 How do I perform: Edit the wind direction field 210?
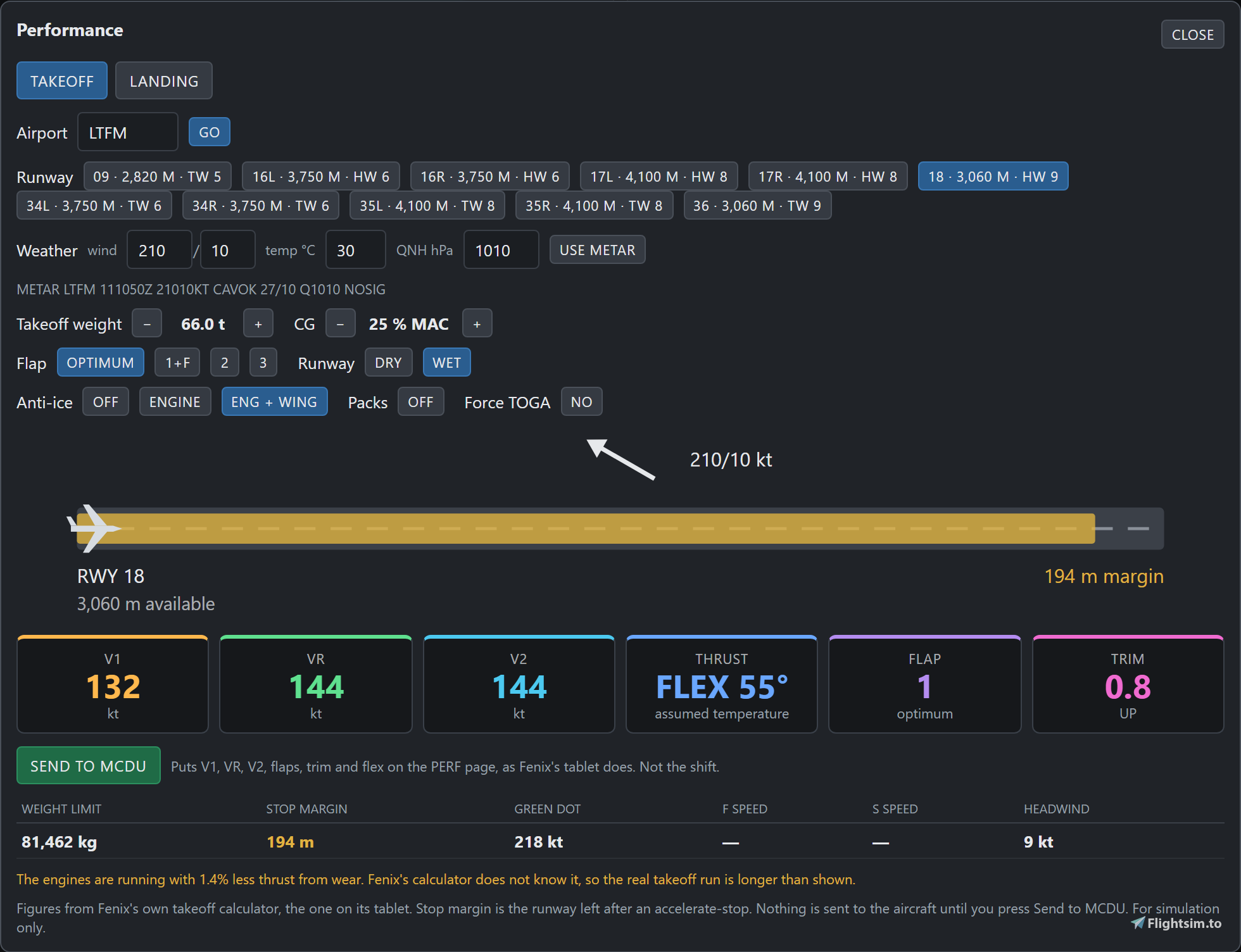(x=159, y=250)
